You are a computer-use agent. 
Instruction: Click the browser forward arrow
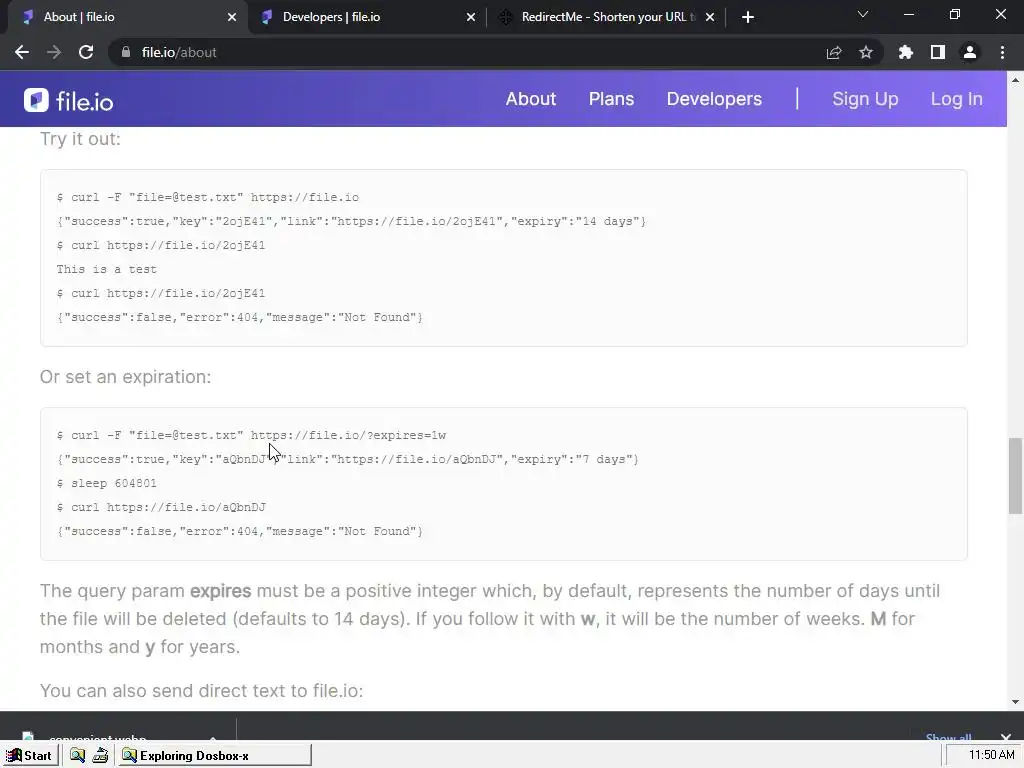(x=54, y=52)
